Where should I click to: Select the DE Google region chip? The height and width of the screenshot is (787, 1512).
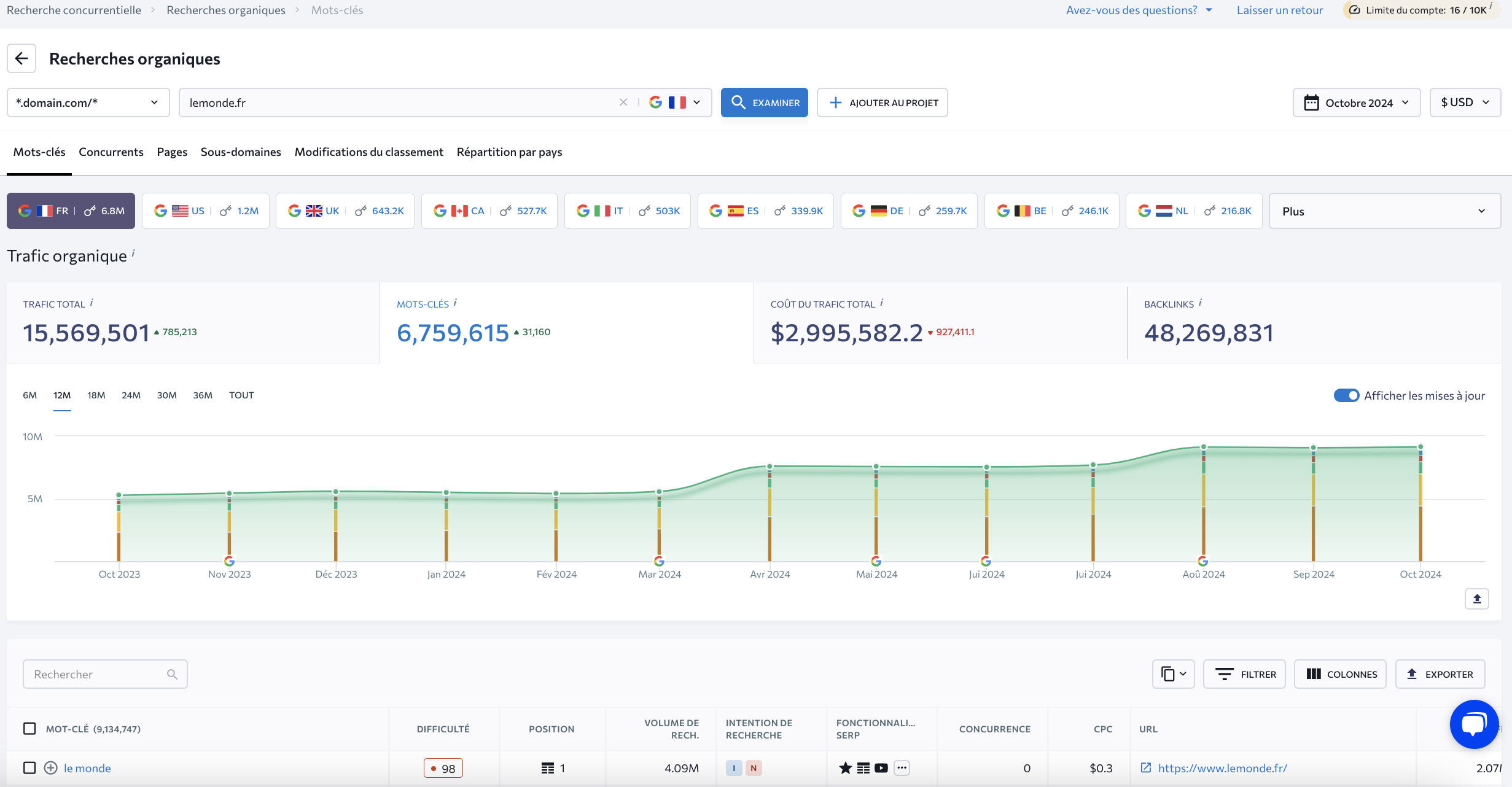click(908, 211)
